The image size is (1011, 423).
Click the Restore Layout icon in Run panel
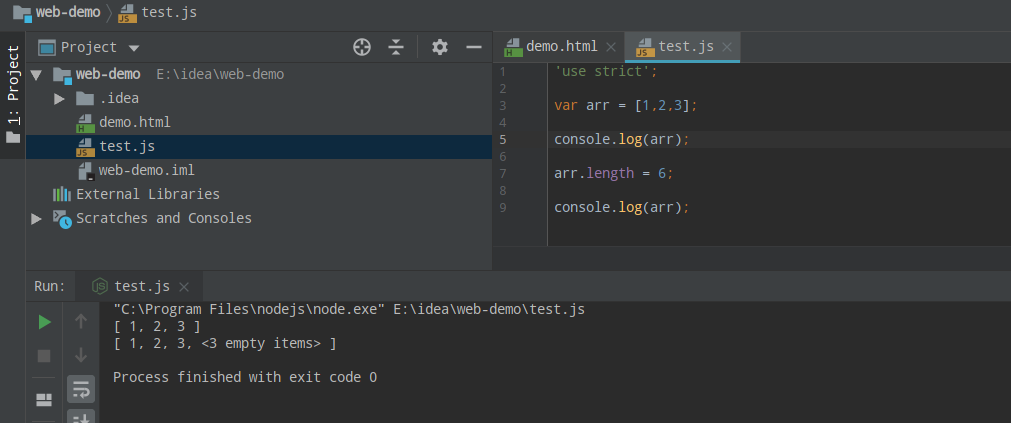click(x=44, y=400)
